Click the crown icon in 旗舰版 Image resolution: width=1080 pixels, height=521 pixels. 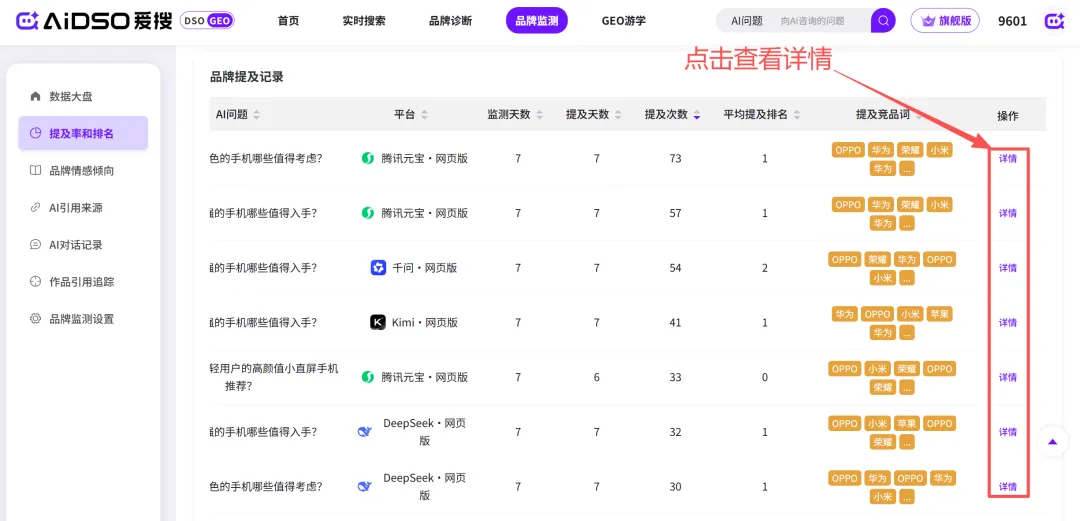click(x=929, y=21)
